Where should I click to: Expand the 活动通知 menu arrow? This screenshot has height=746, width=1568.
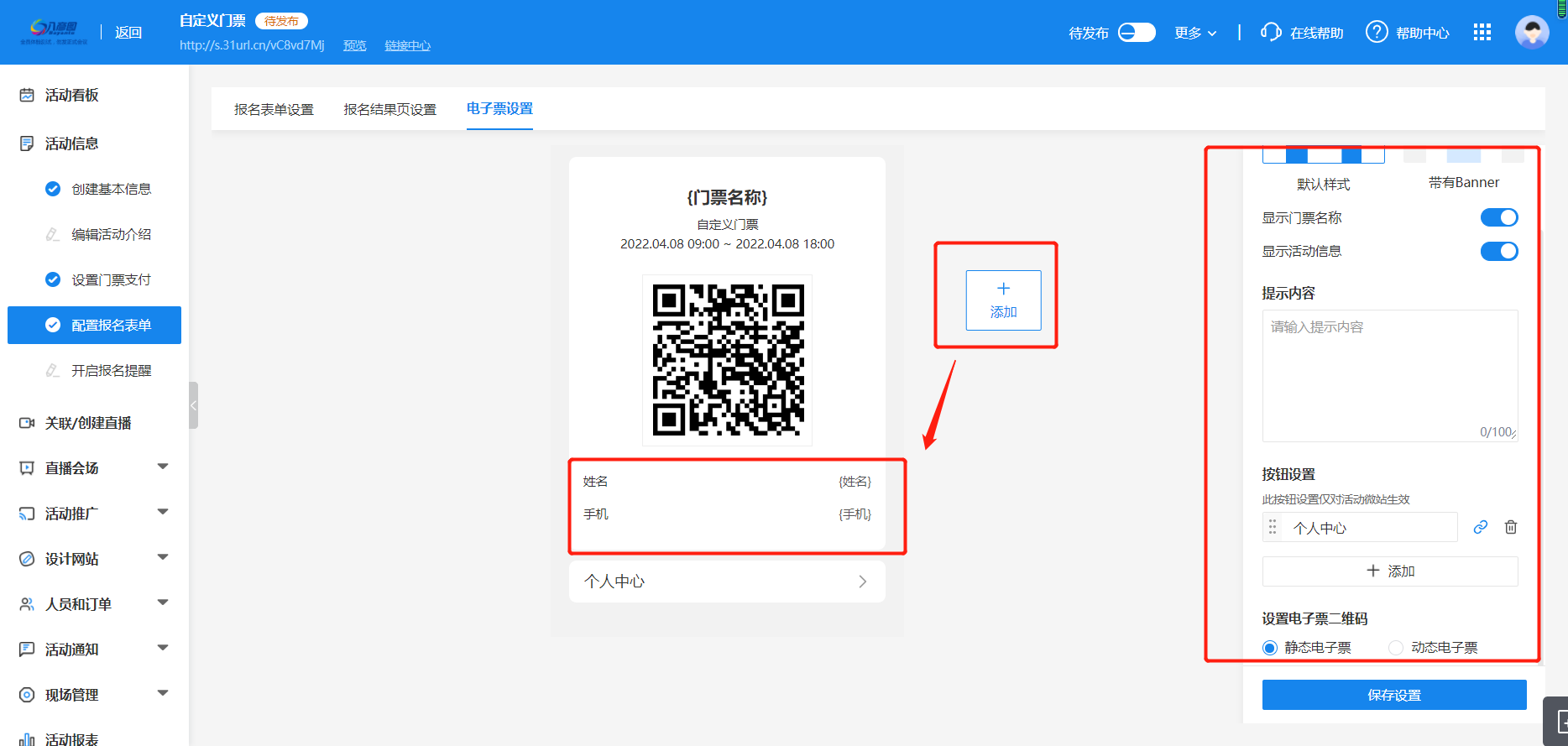pyautogui.click(x=163, y=648)
